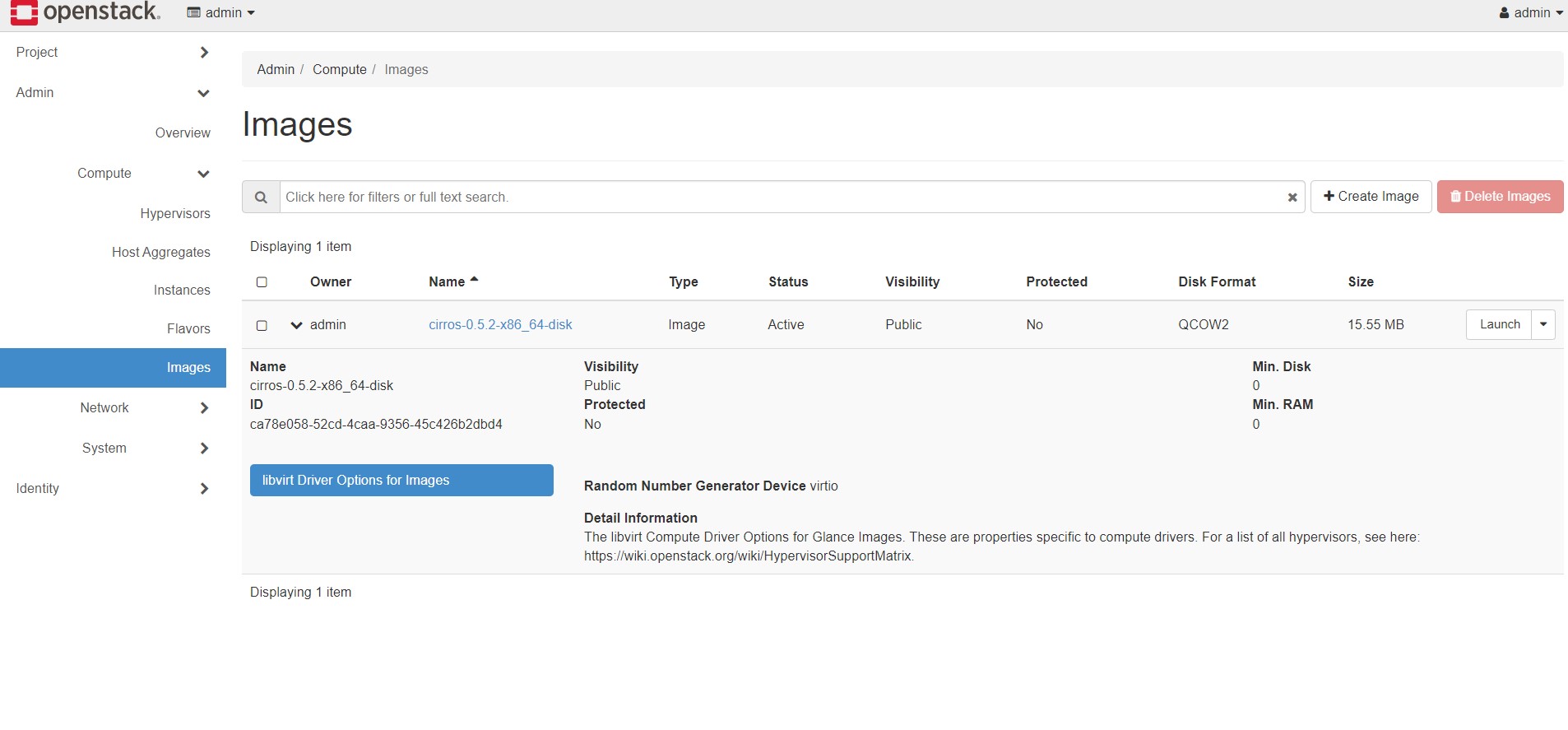Open the Instances sidebar item
The width and height of the screenshot is (1568, 730).
pyautogui.click(x=182, y=291)
